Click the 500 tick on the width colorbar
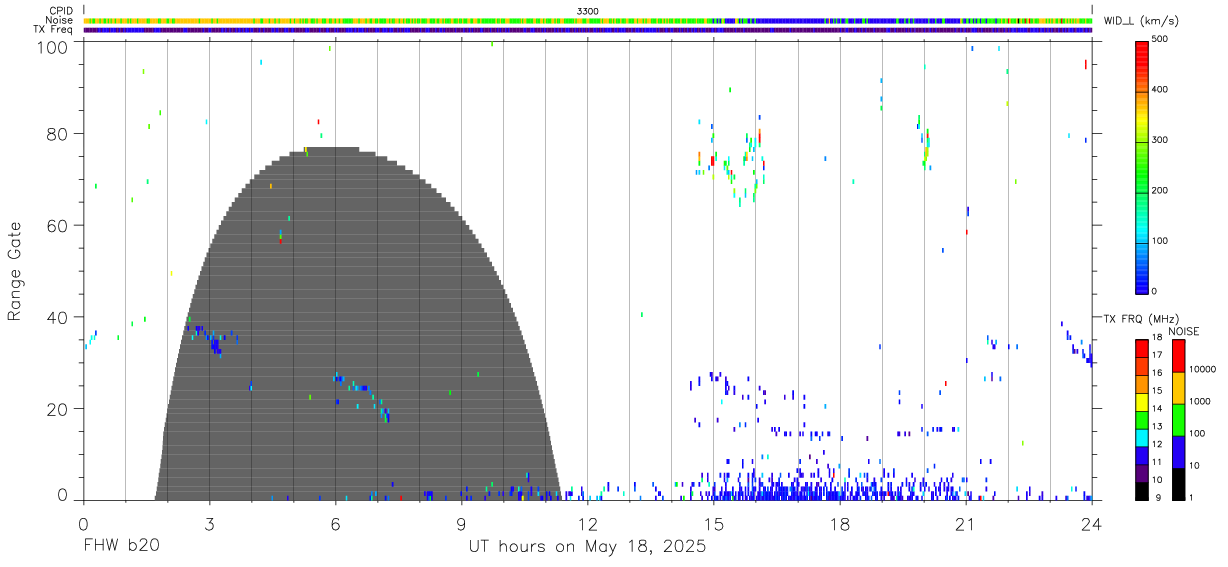The width and height of the screenshot is (1228, 567). click(1160, 39)
